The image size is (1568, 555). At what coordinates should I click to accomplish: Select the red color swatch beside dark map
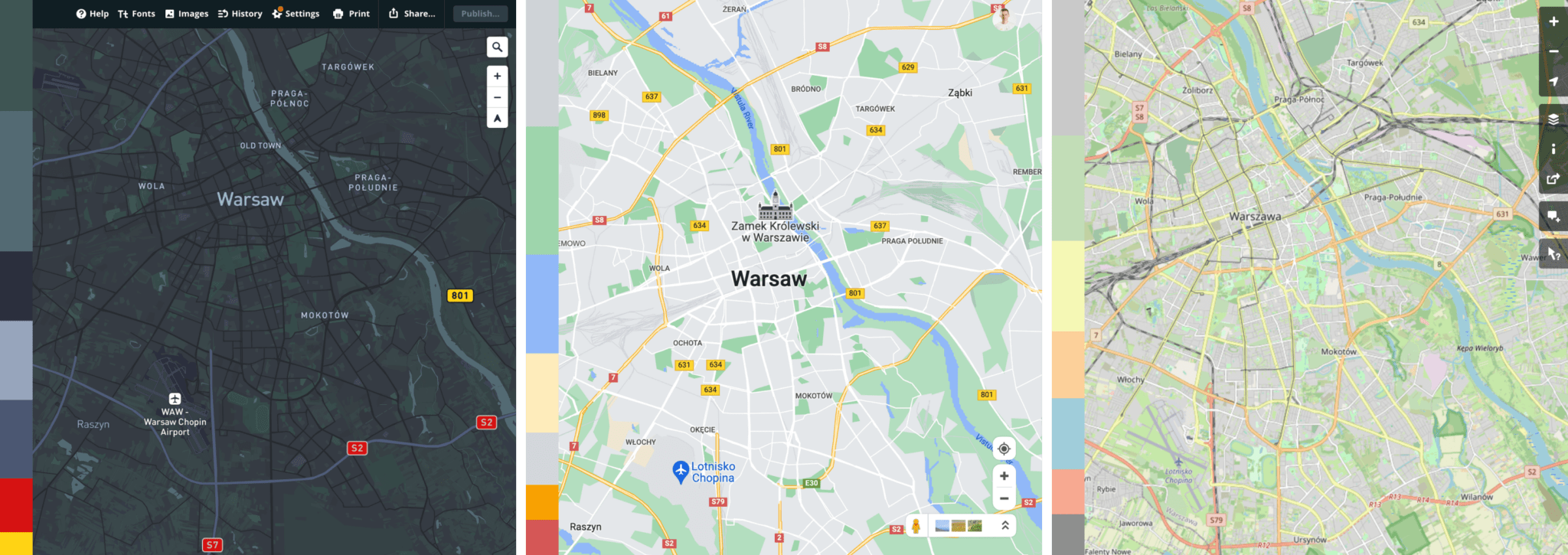(16, 505)
